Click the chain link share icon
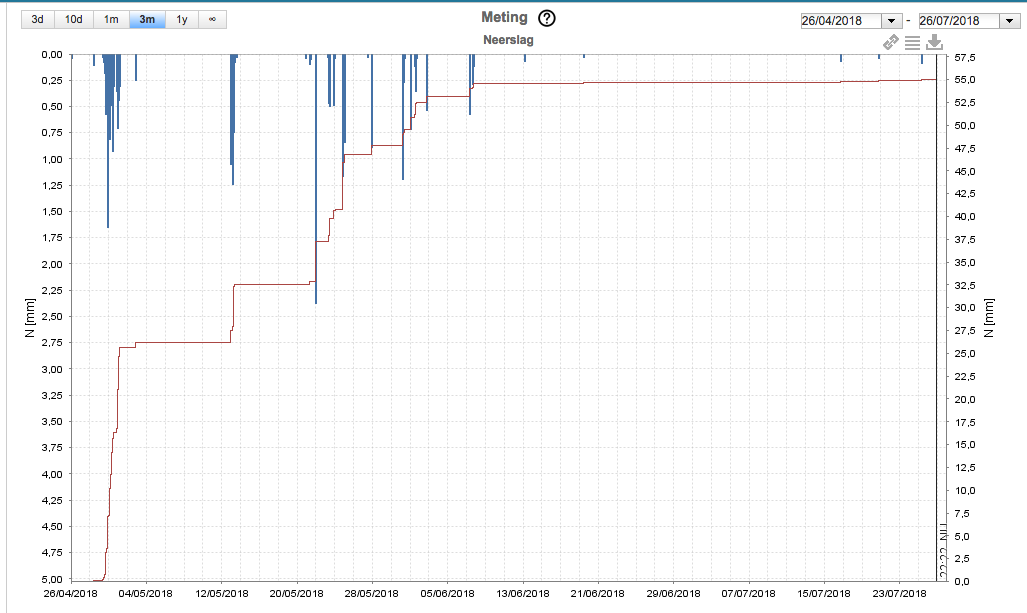 [891, 43]
